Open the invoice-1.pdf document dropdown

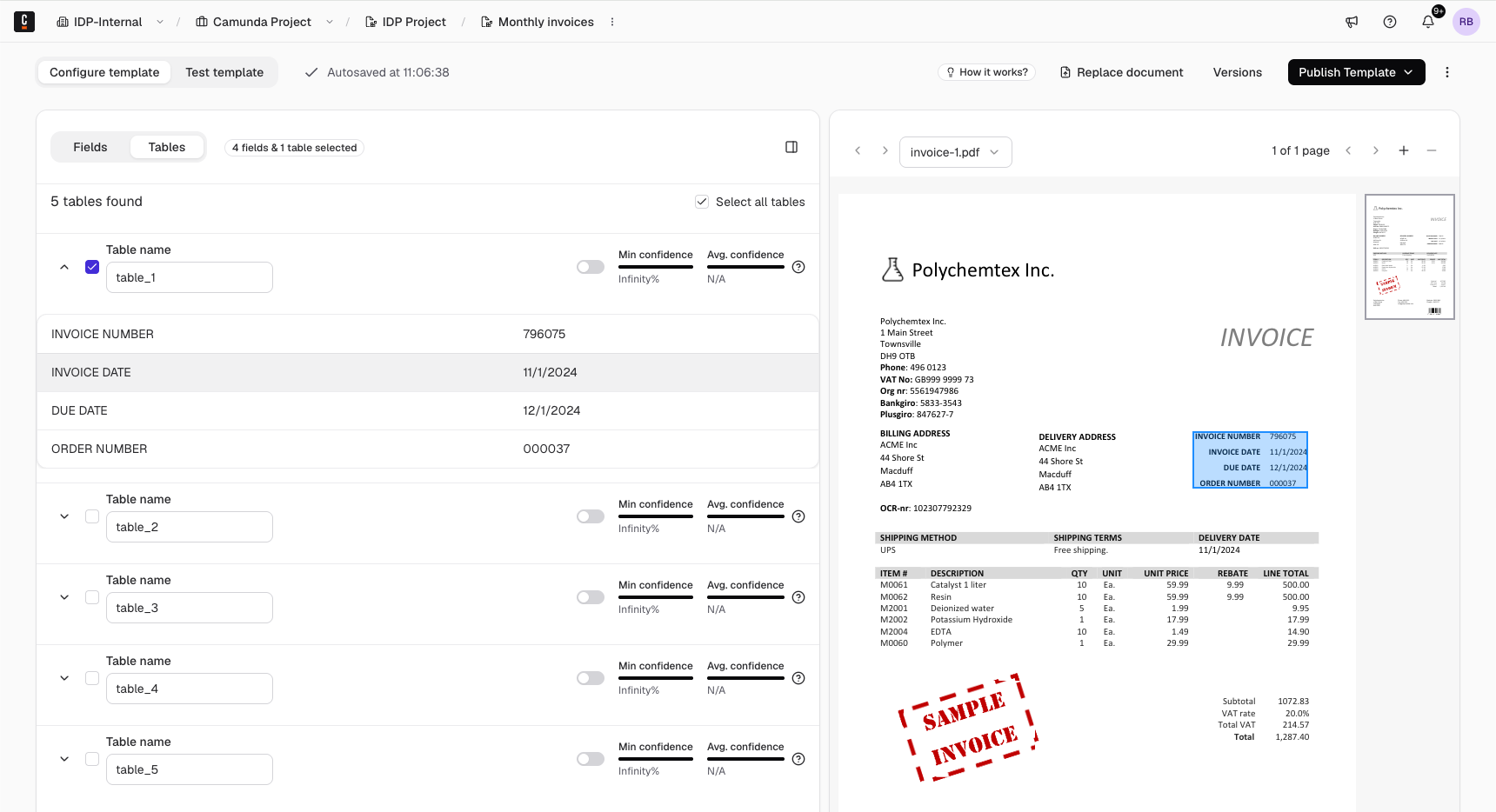[x=955, y=152]
